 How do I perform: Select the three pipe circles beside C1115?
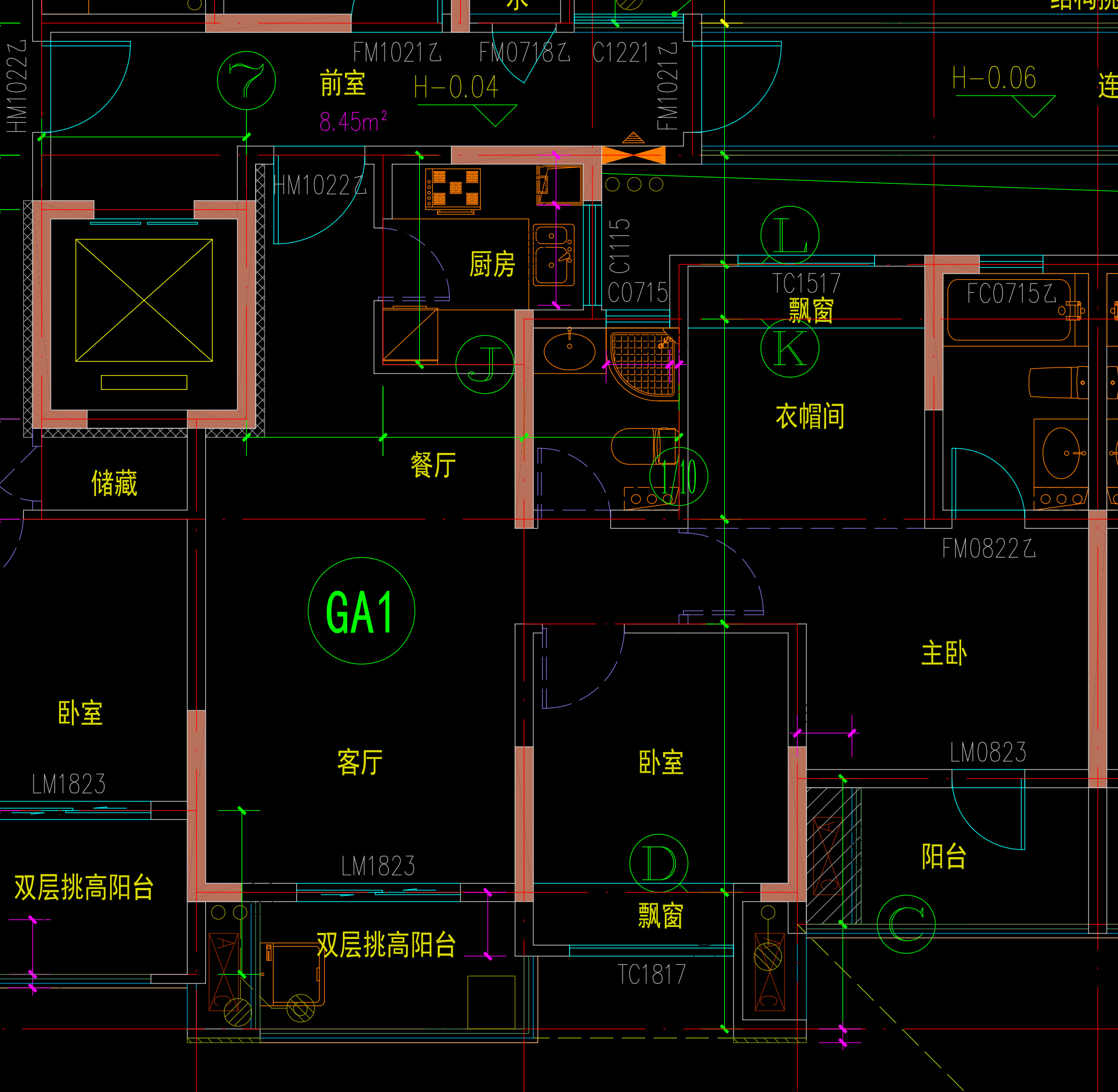click(x=634, y=184)
